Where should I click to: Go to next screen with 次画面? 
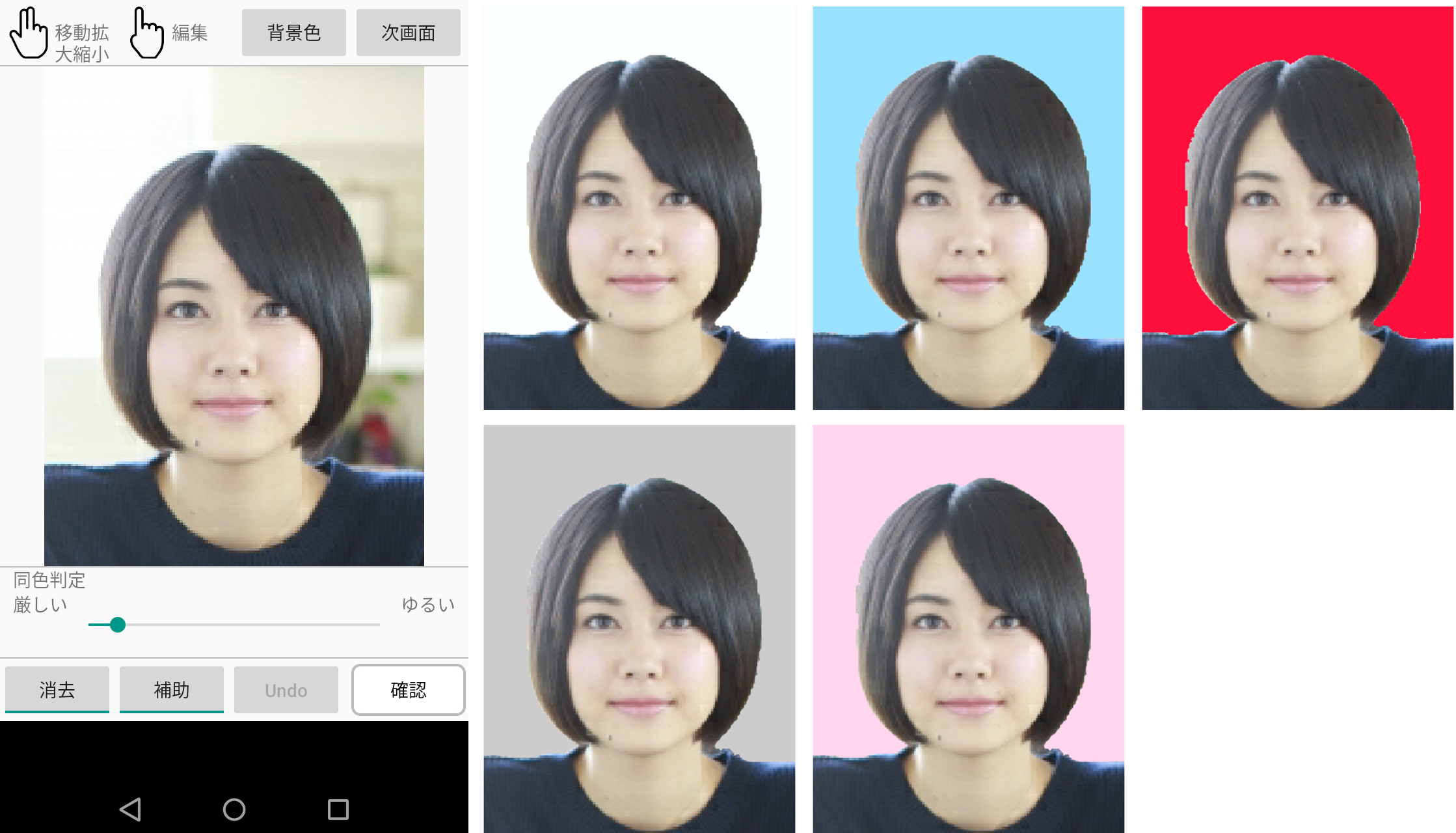(408, 33)
